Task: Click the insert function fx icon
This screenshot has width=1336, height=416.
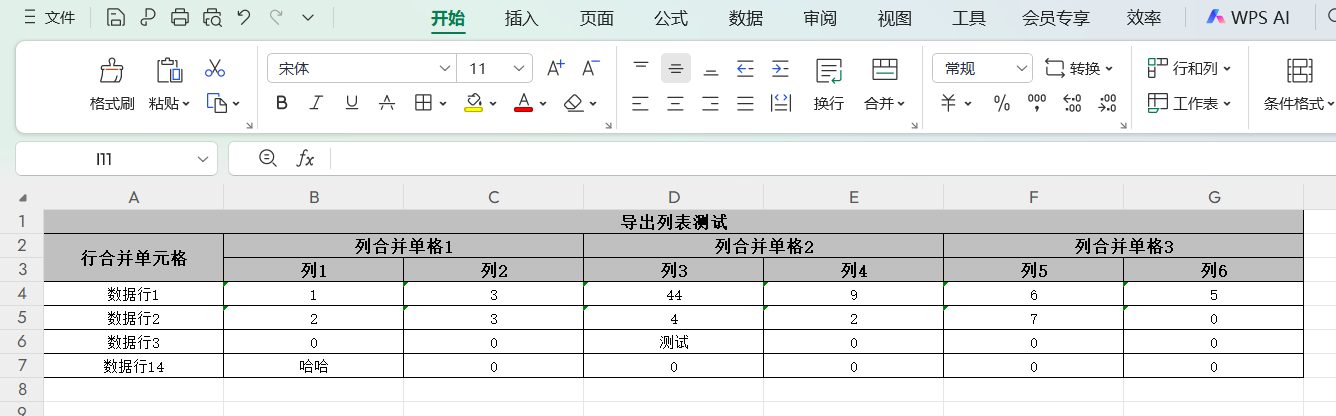Action: pos(305,158)
